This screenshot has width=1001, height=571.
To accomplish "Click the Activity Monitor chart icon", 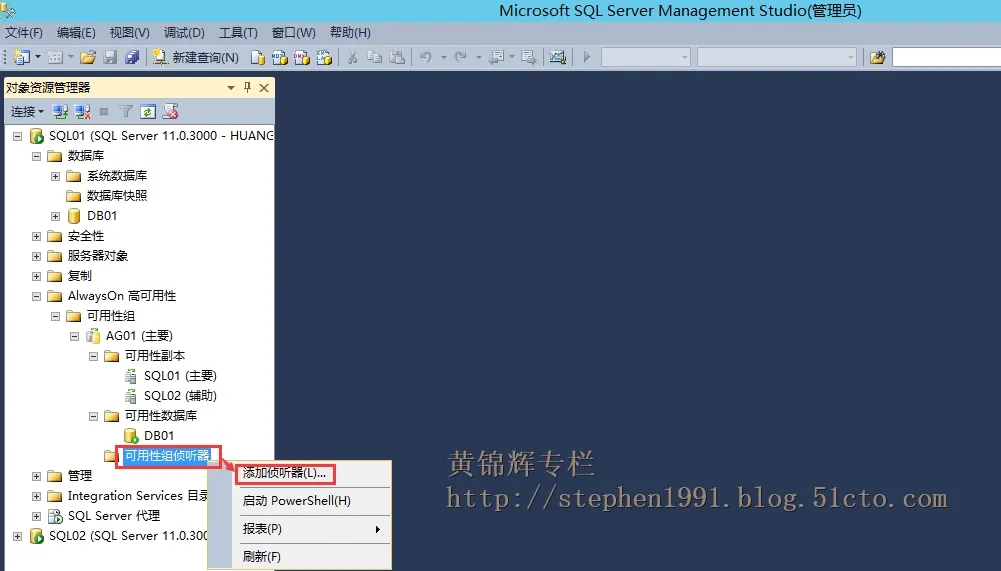I will tap(558, 57).
